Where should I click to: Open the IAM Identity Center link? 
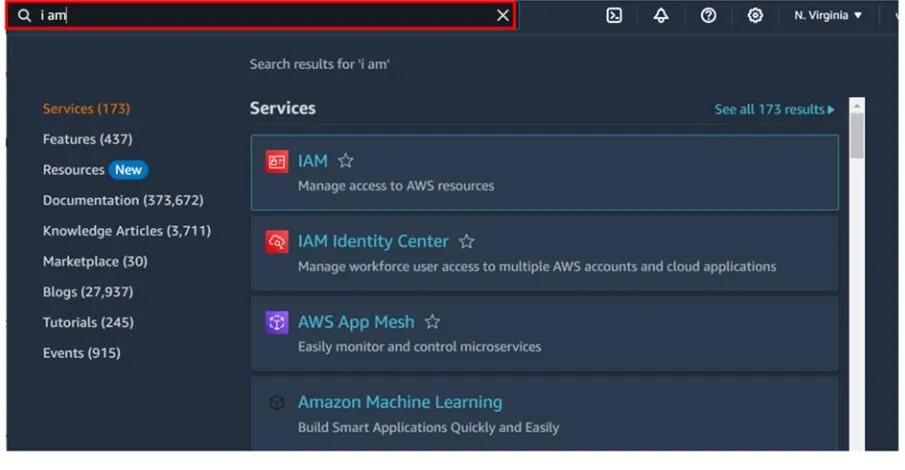click(x=373, y=241)
